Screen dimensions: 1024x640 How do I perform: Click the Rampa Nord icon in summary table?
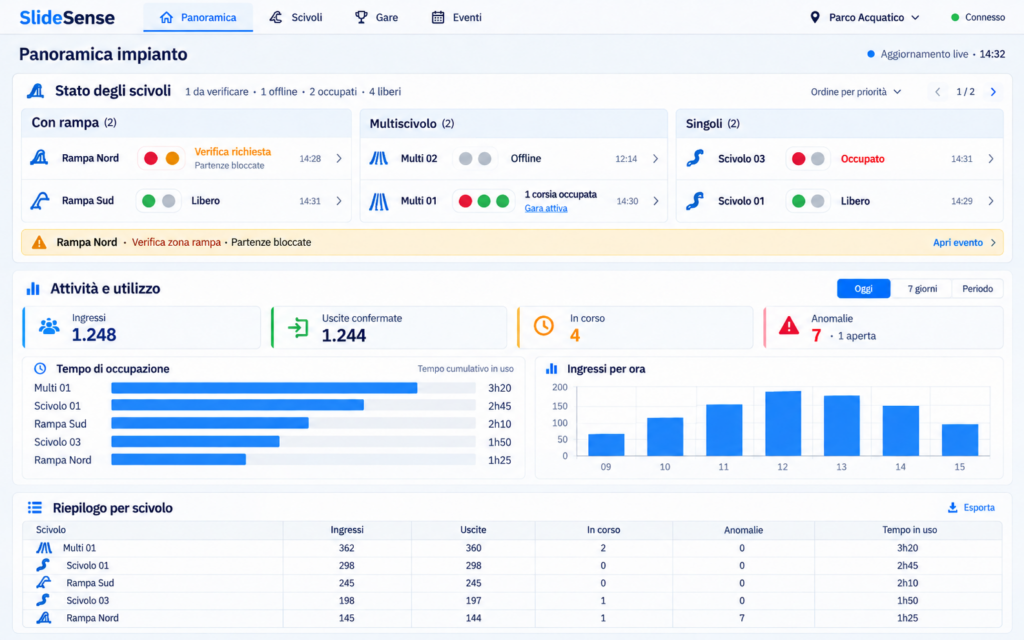click(44, 618)
